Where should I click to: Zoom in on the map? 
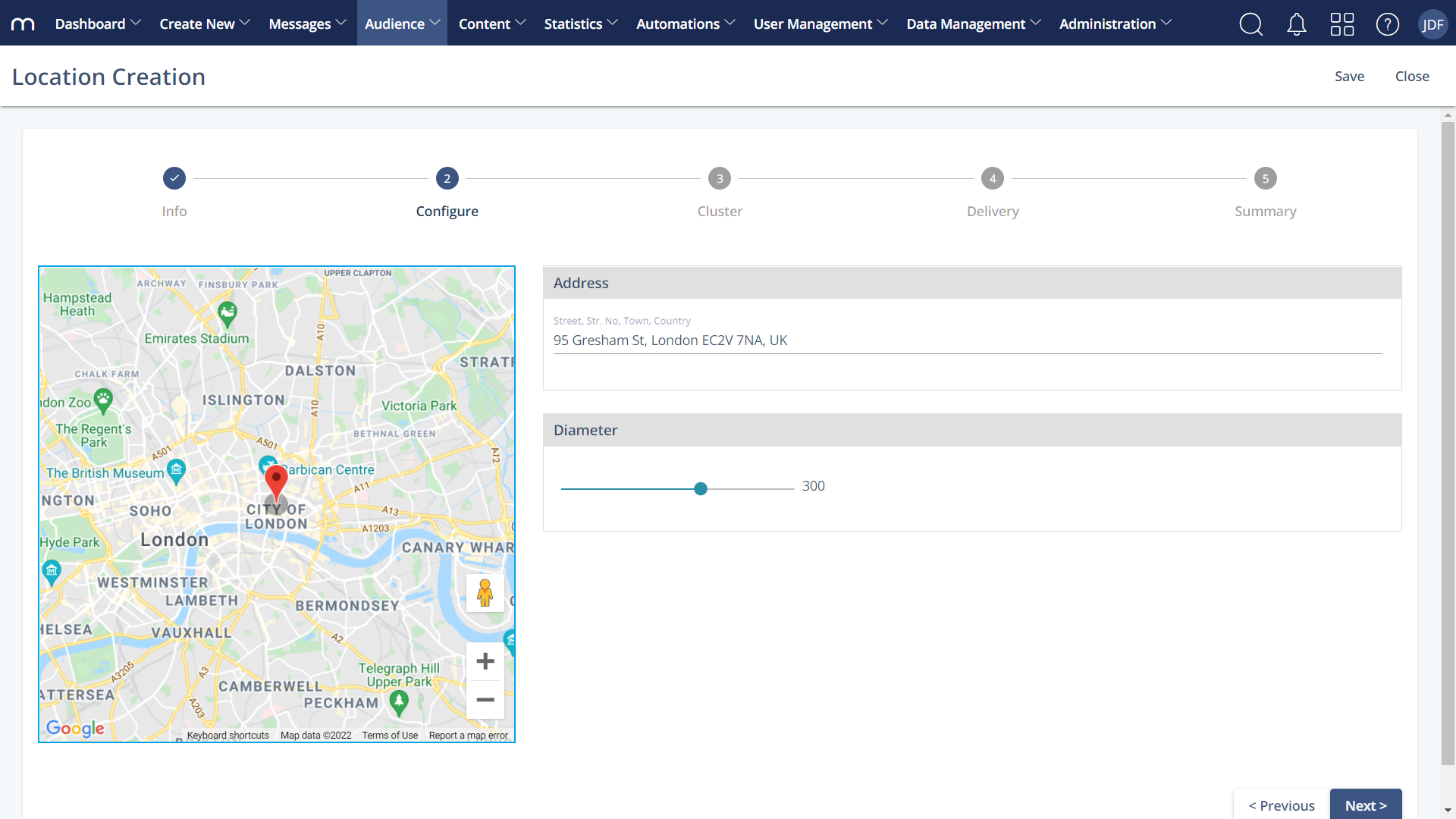point(485,661)
